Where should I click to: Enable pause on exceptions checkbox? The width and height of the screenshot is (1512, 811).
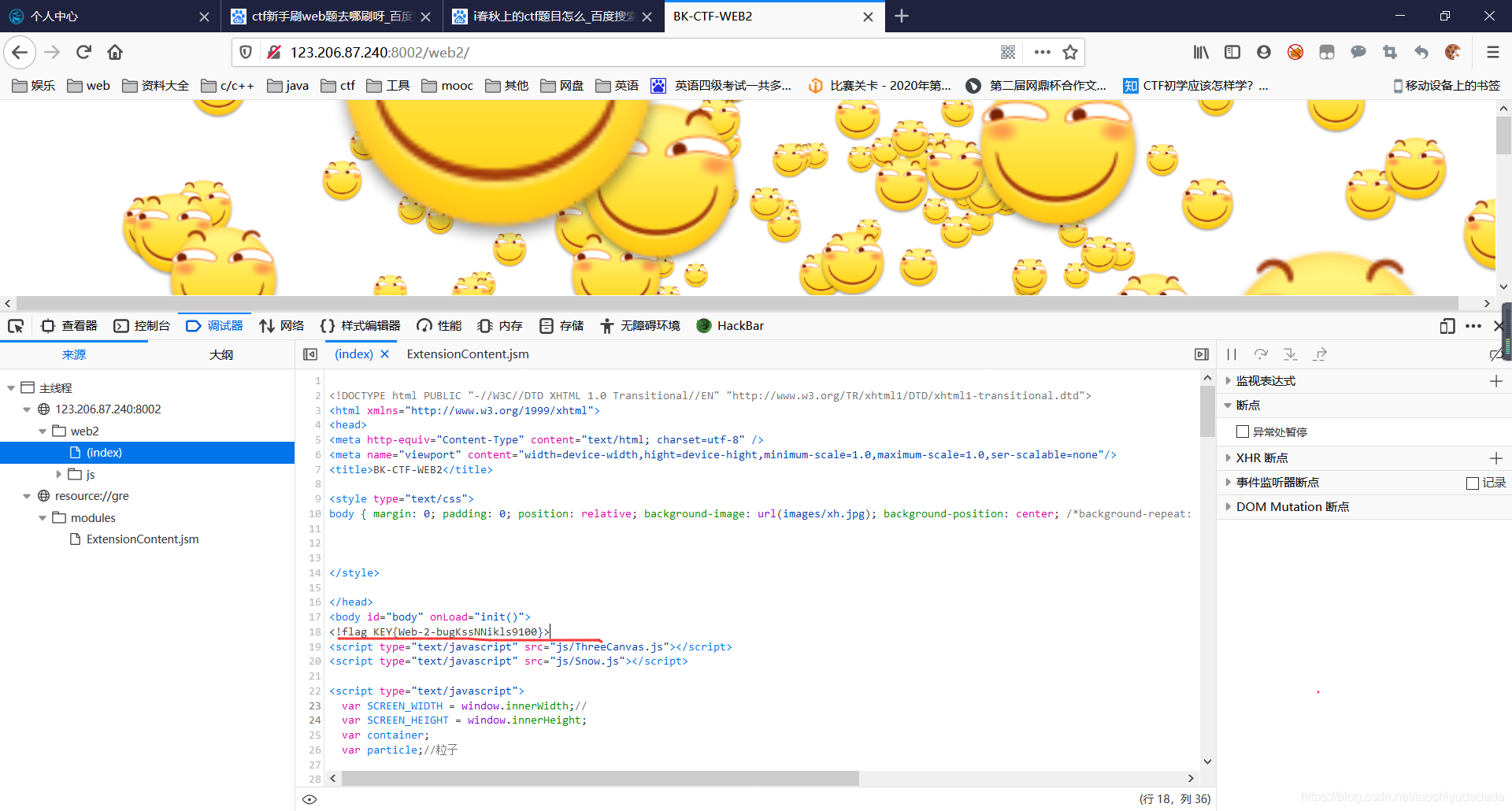[x=1243, y=431]
